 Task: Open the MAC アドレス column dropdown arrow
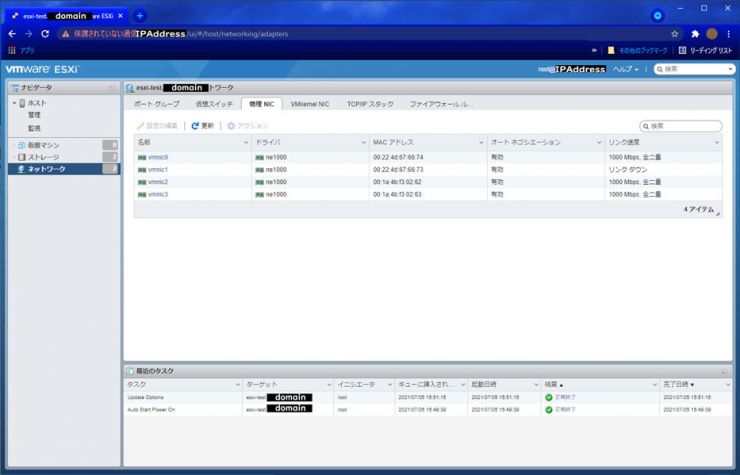(481, 142)
